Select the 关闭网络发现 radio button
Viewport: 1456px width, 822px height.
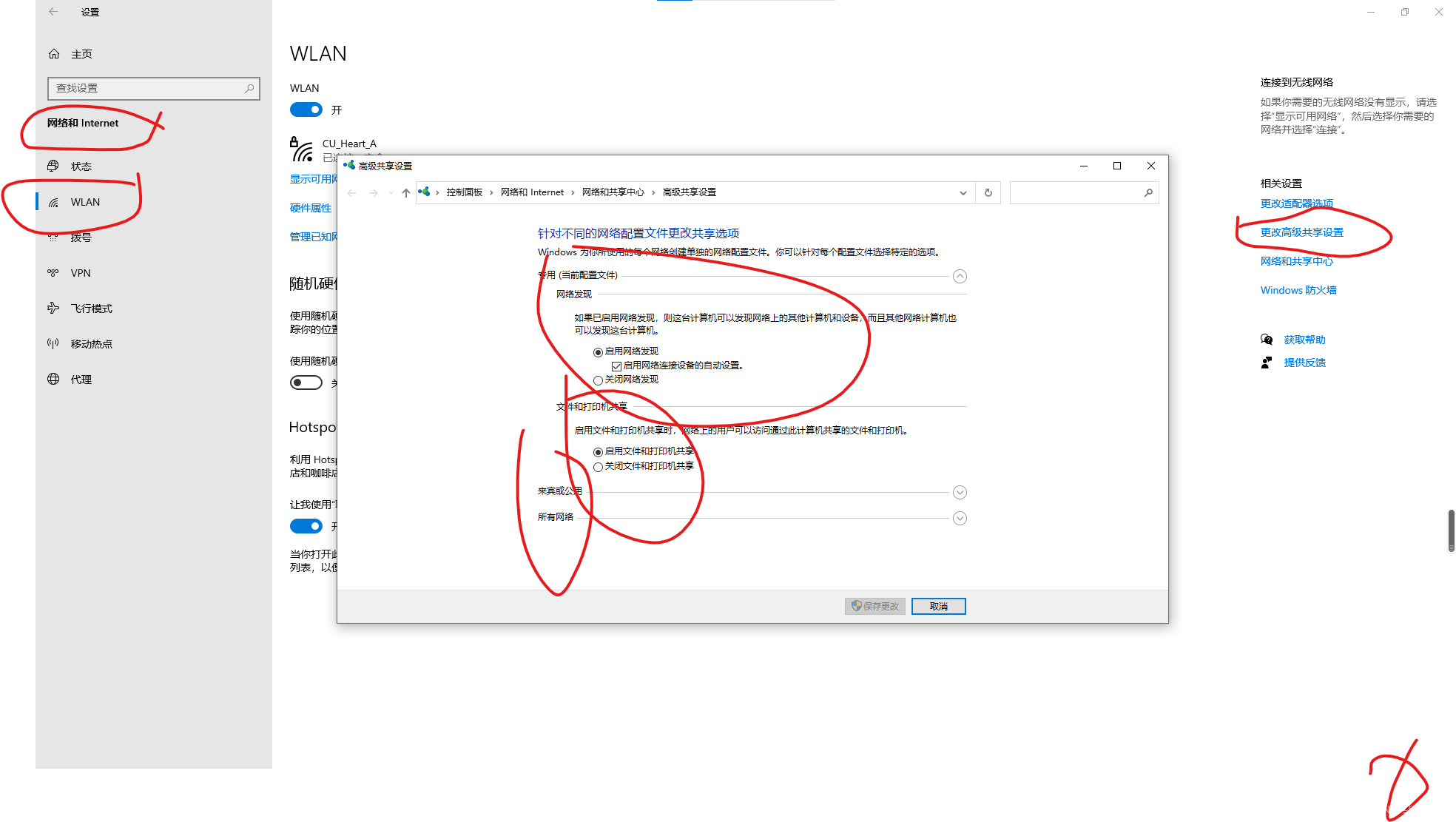(x=598, y=380)
